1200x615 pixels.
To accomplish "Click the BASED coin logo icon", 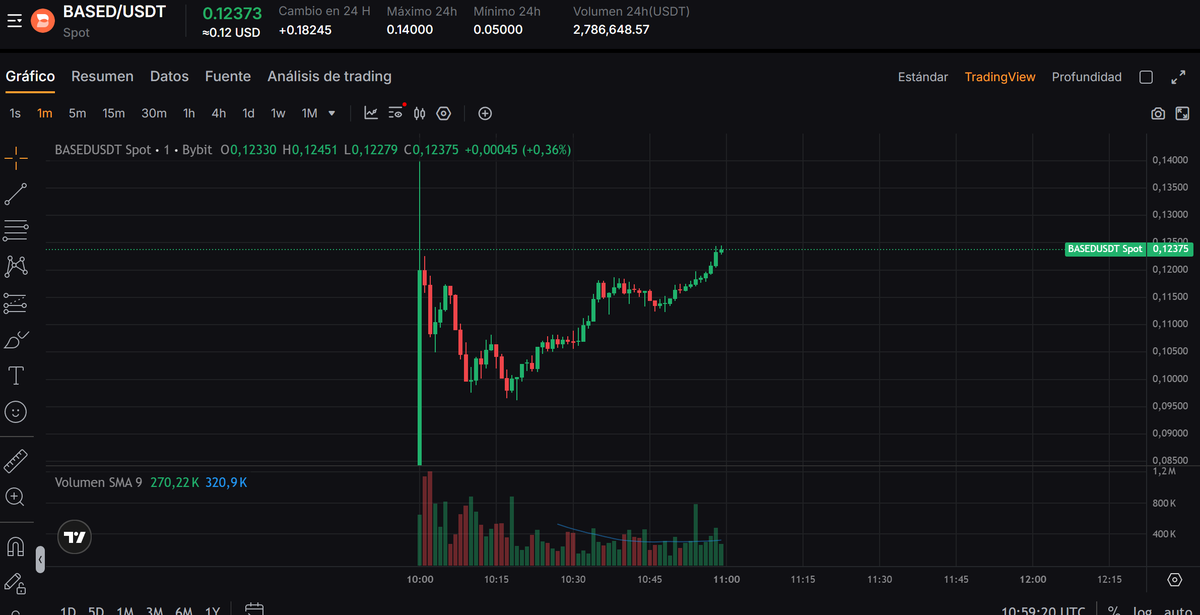I will click(x=43, y=21).
